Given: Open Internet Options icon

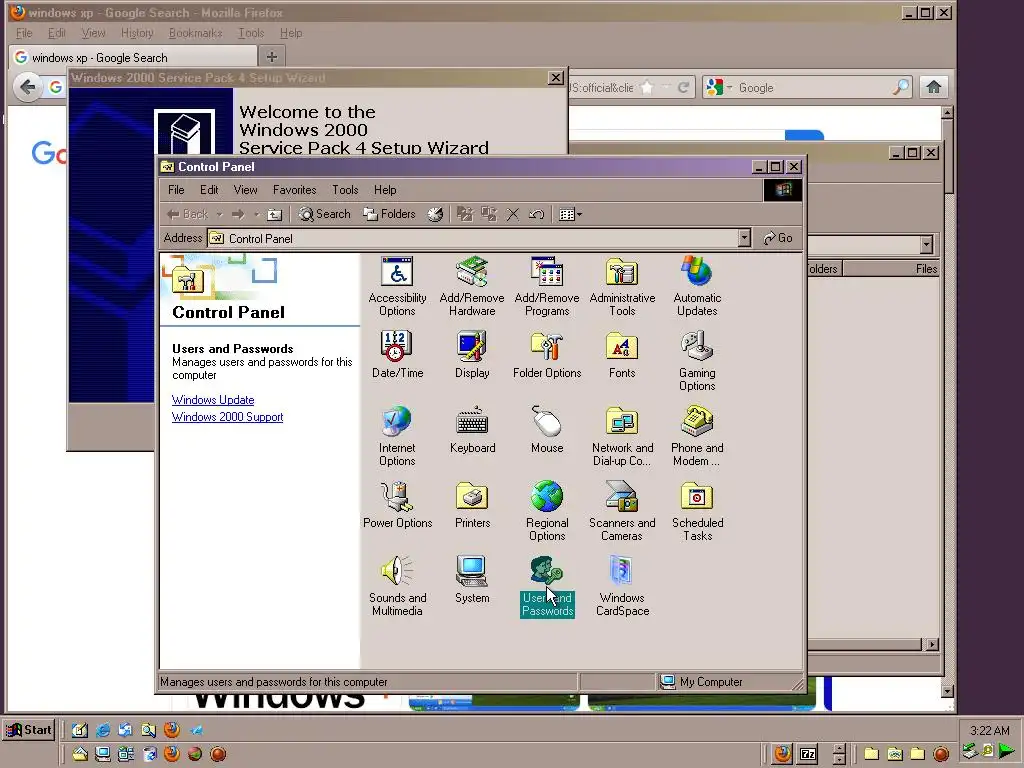Looking at the screenshot, I should [x=397, y=436].
